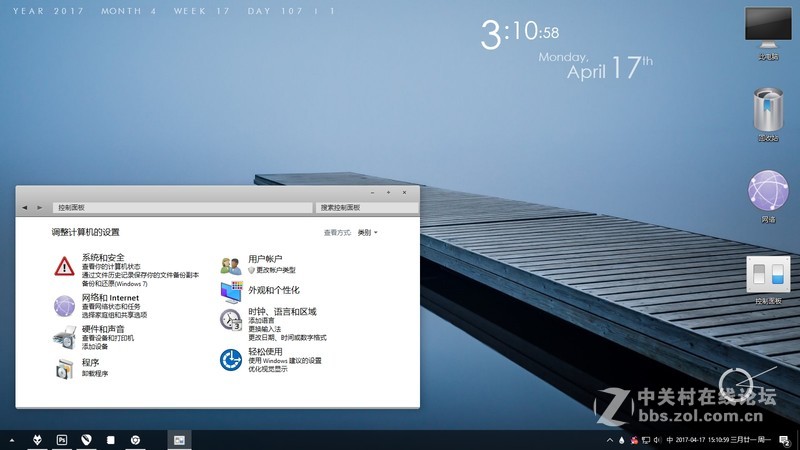Click the User Accounts people icon
This screenshot has width=800, height=450.
coord(231,266)
